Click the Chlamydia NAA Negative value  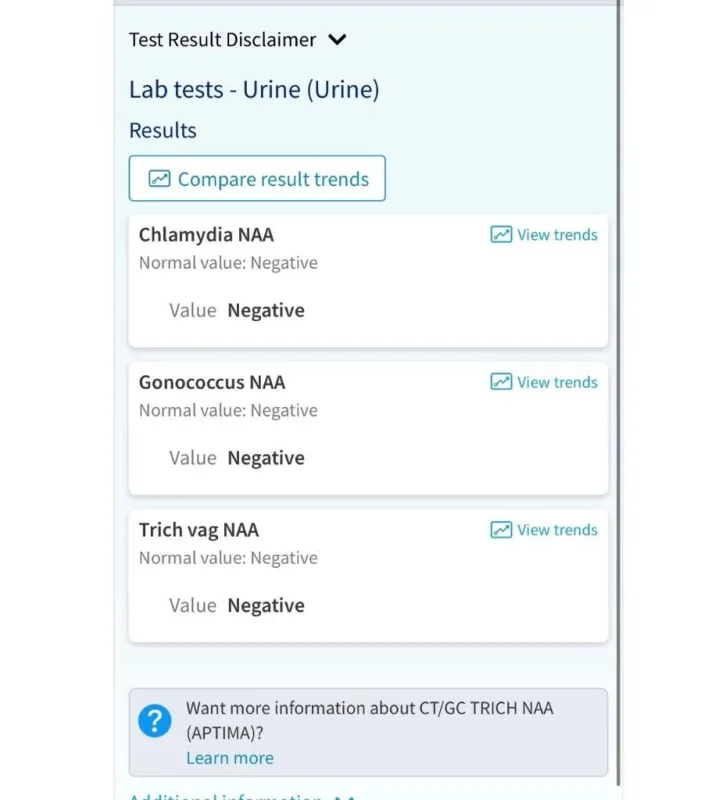coord(266,310)
